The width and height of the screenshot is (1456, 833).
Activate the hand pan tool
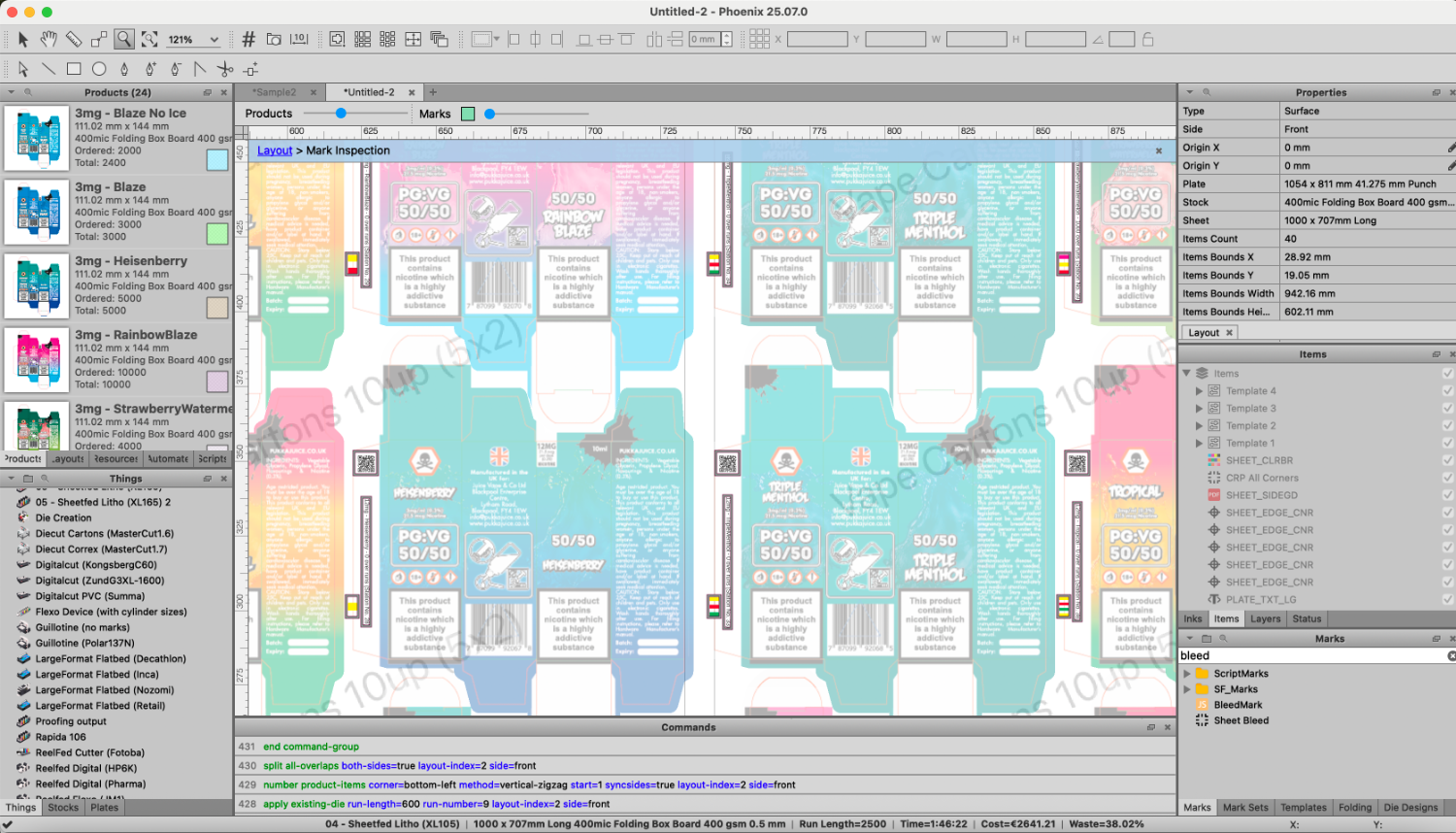coord(49,40)
